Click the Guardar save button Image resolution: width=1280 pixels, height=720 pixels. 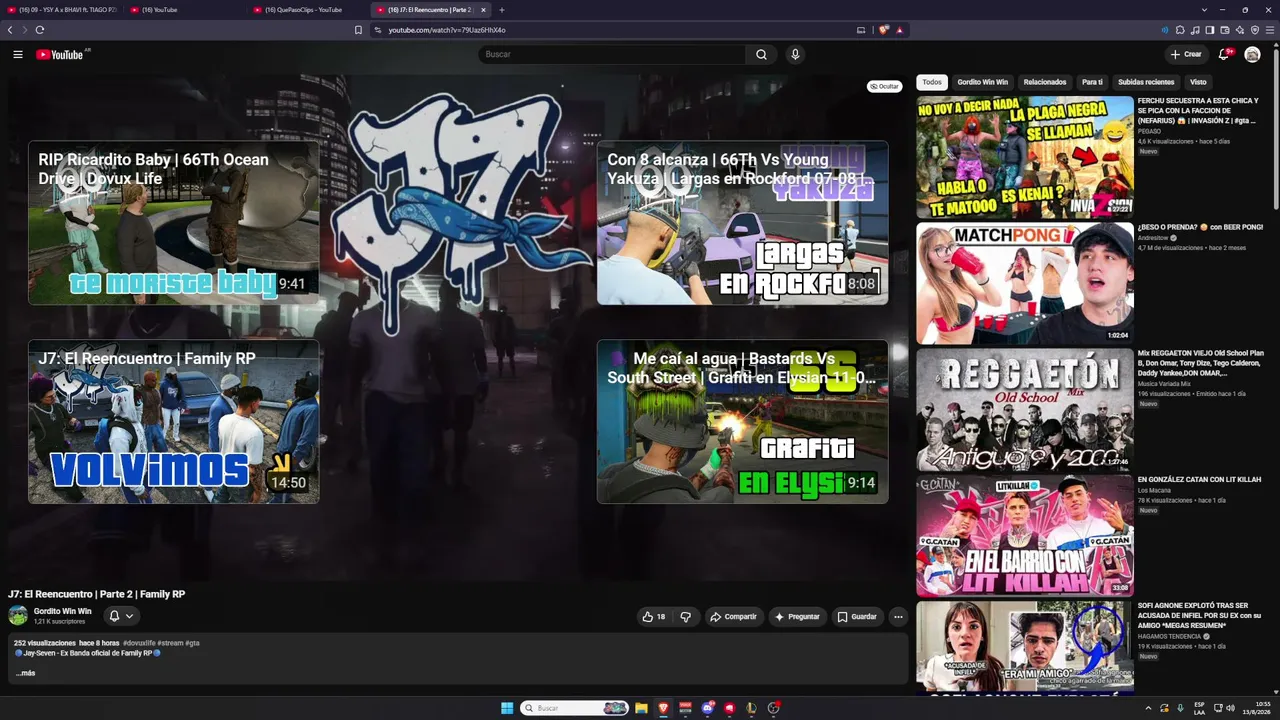point(857,617)
